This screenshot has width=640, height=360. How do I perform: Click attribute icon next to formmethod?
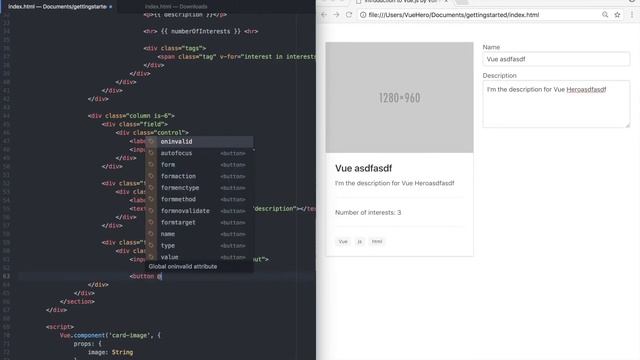click(151, 199)
